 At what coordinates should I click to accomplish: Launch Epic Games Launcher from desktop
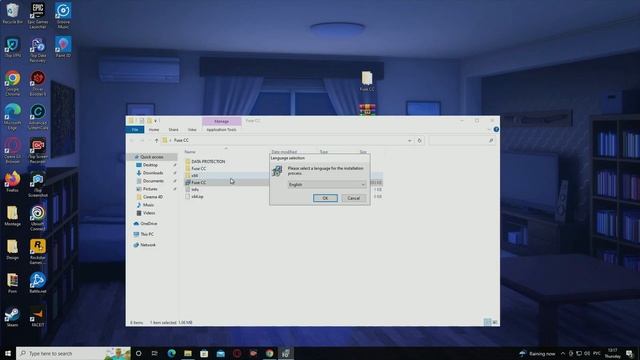tap(38, 16)
